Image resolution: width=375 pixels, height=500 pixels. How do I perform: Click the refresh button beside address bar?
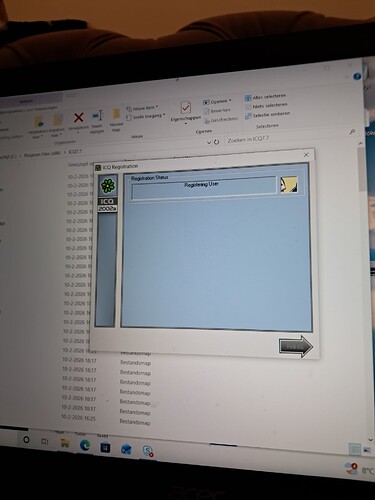click(216, 142)
